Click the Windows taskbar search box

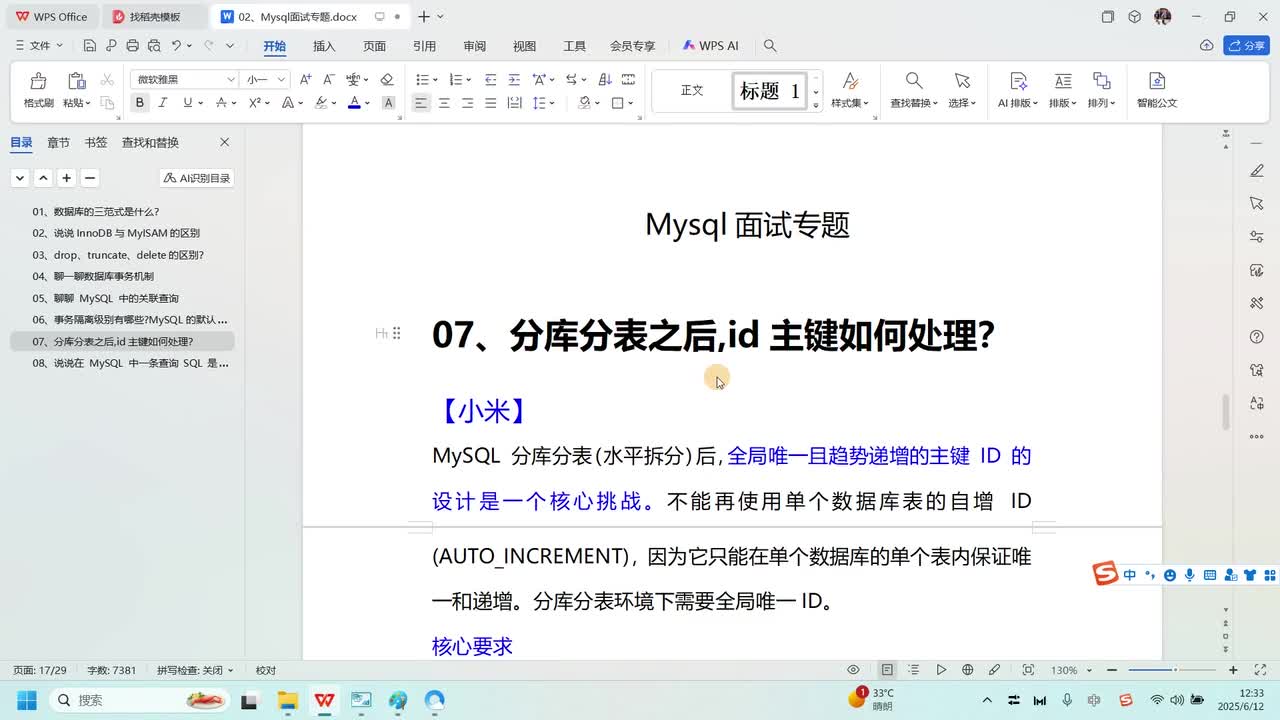[x=139, y=700]
